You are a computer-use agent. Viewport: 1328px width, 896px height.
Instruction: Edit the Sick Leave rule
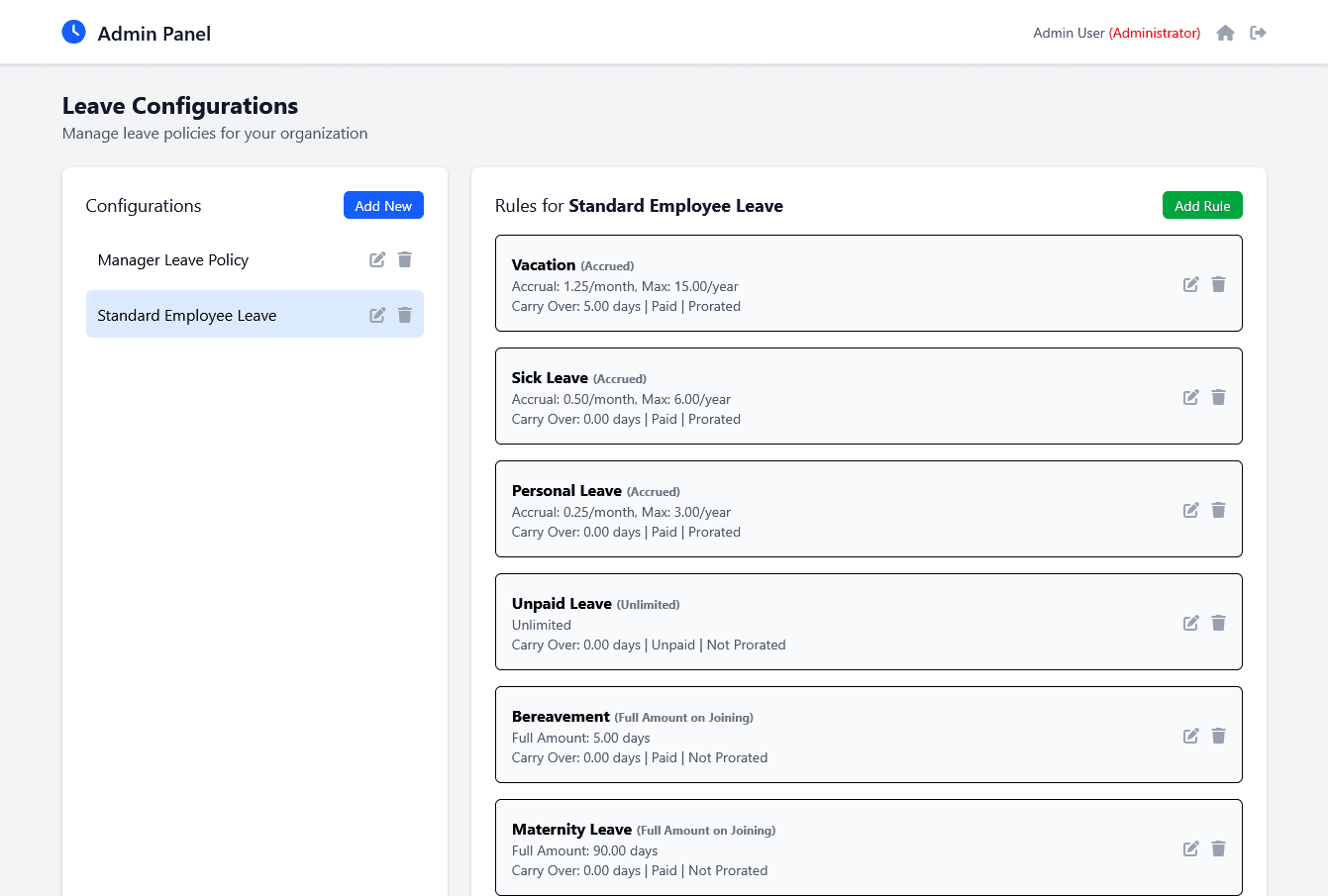pyautogui.click(x=1191, y=396)
